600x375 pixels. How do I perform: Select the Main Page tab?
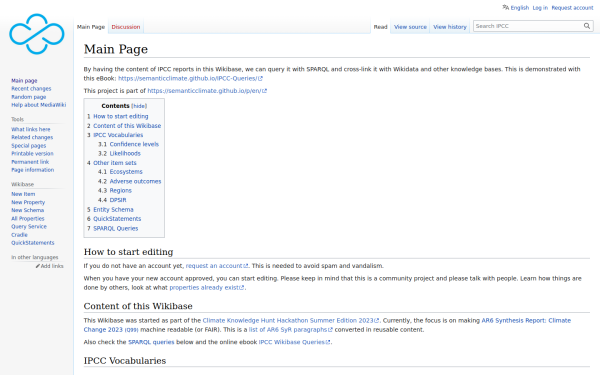click(91, 27)
